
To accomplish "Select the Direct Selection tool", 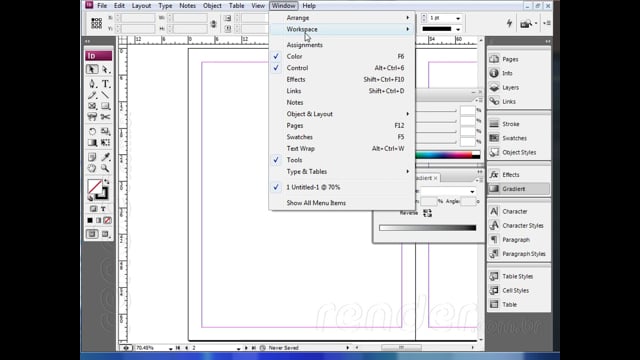I will click(x=106, y=69).
